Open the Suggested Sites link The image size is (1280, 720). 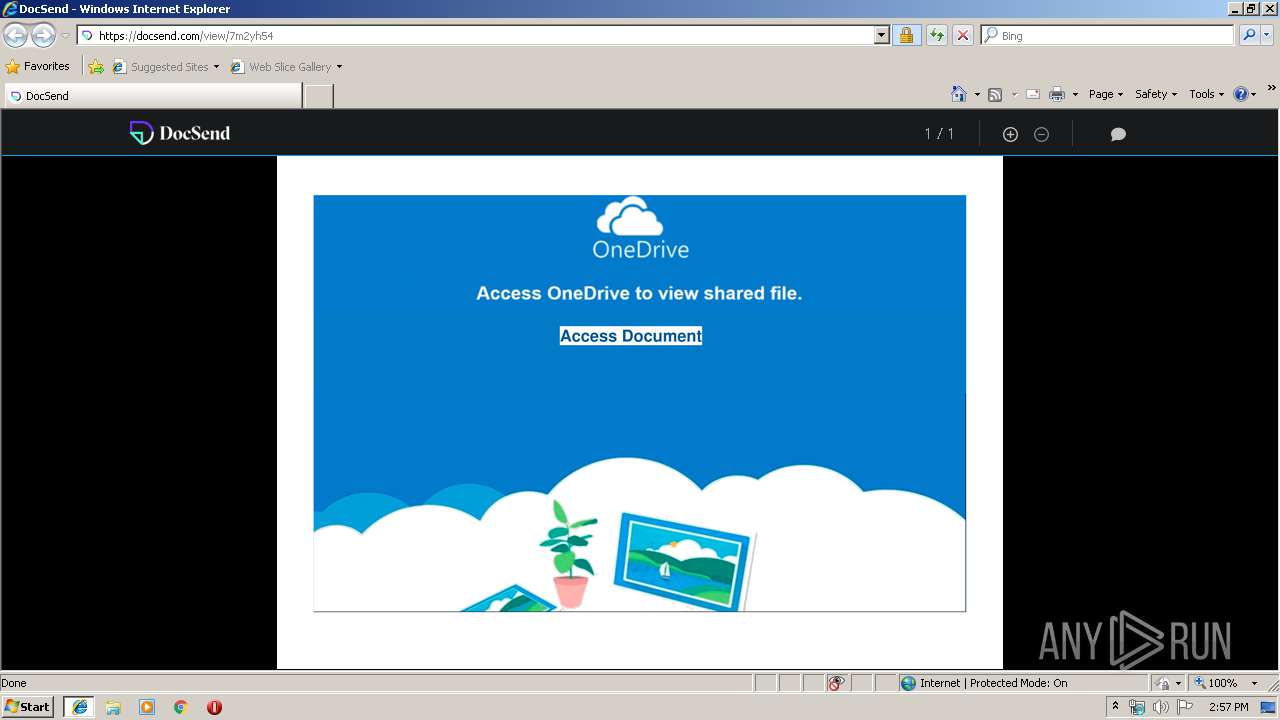165,67
